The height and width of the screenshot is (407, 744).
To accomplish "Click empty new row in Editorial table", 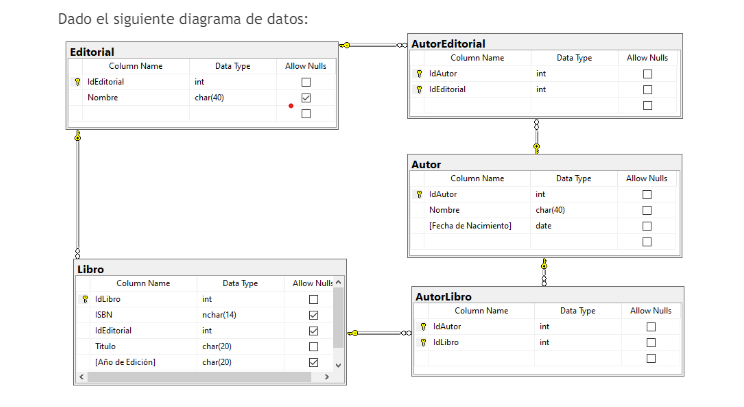I will click(x=202, y=114).
